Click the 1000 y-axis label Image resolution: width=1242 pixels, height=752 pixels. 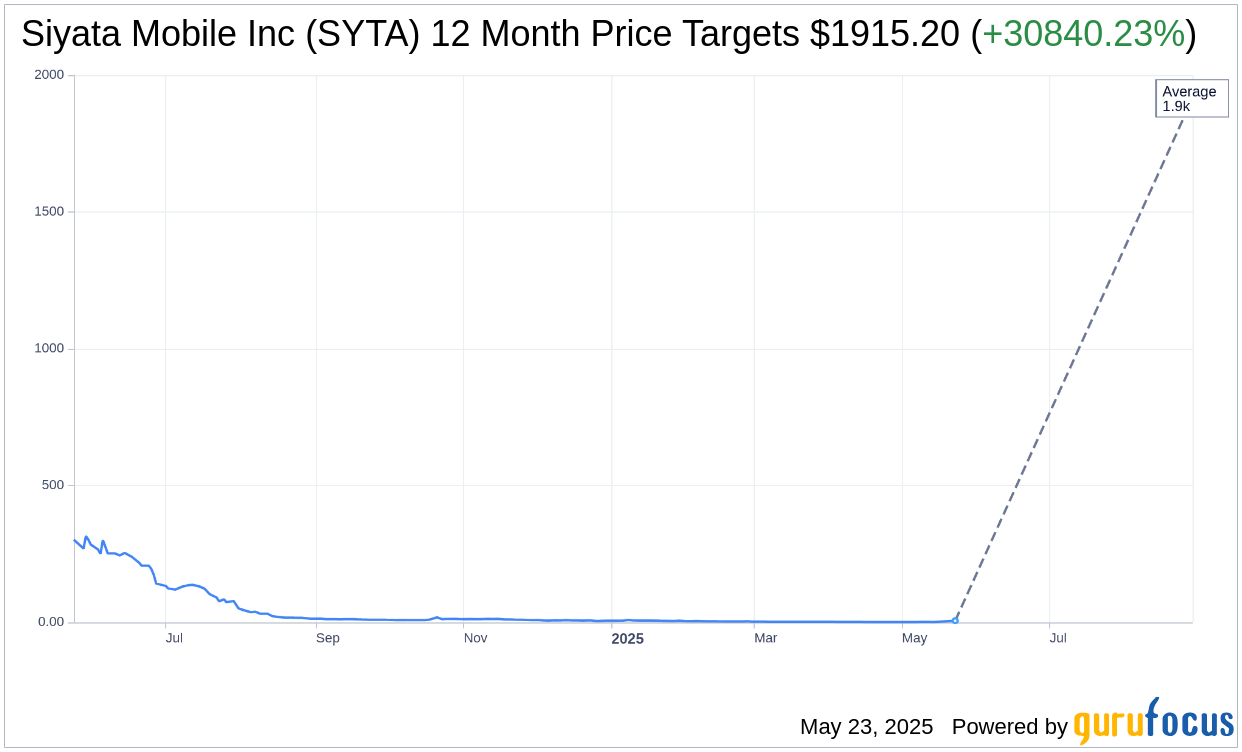coord(48,349)
